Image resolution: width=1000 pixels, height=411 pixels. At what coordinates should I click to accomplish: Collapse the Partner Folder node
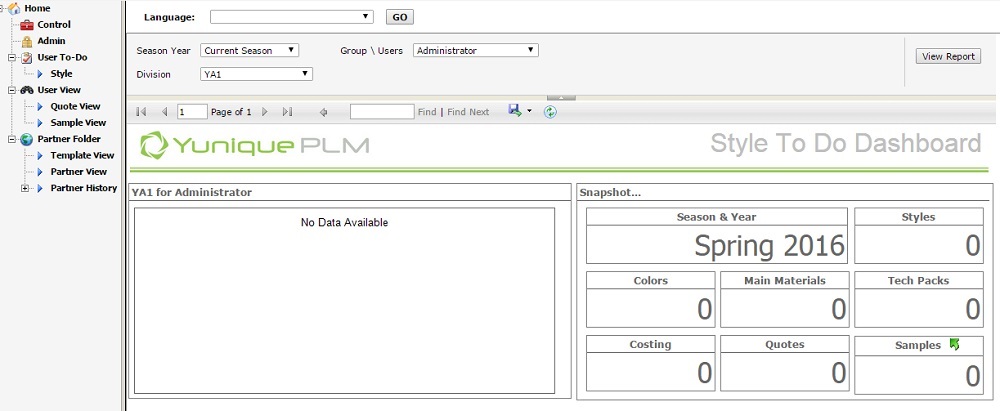[11, 139]
